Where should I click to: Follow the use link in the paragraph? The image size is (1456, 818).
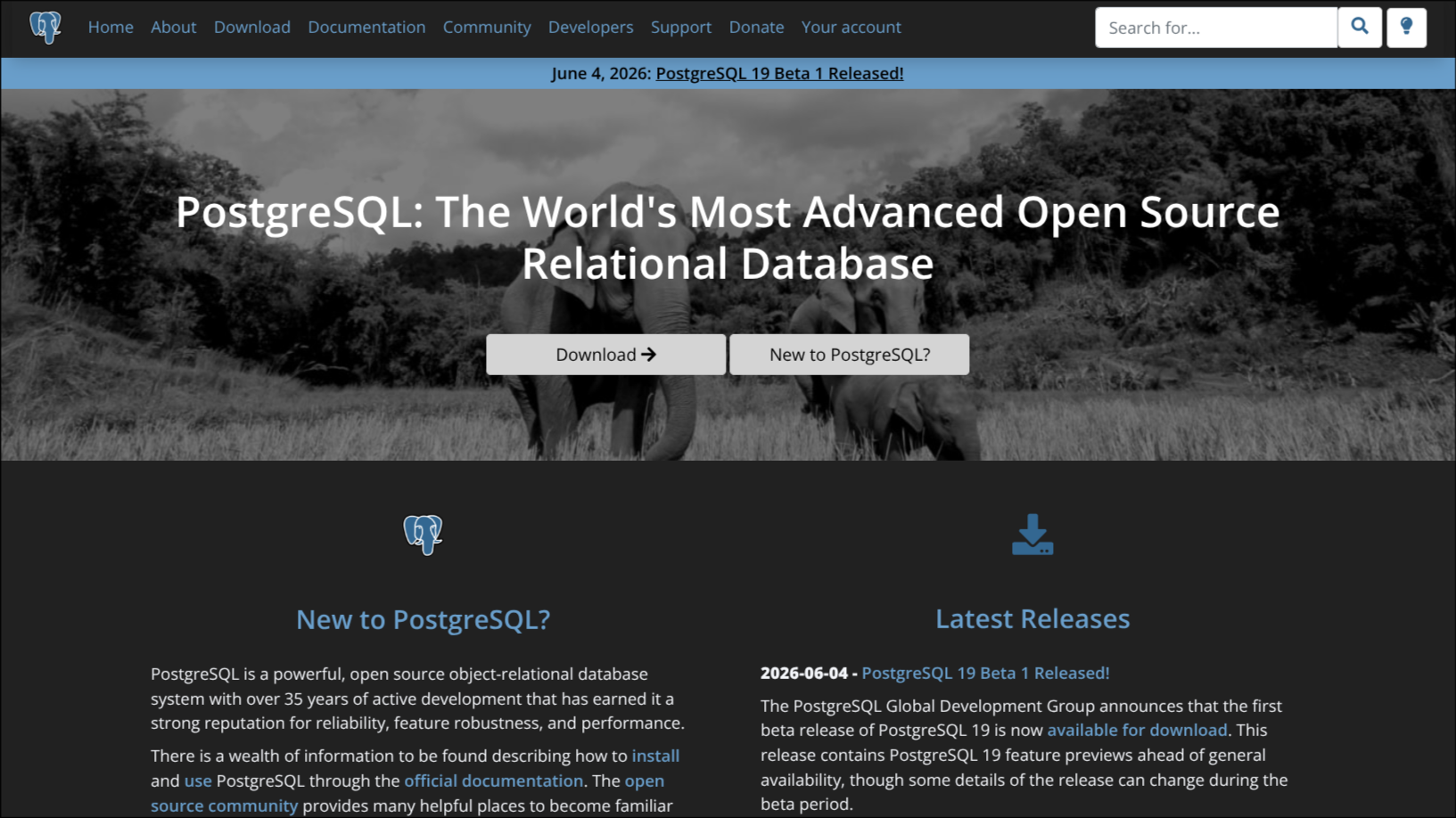pyautogui.click(x=198, y=781)
